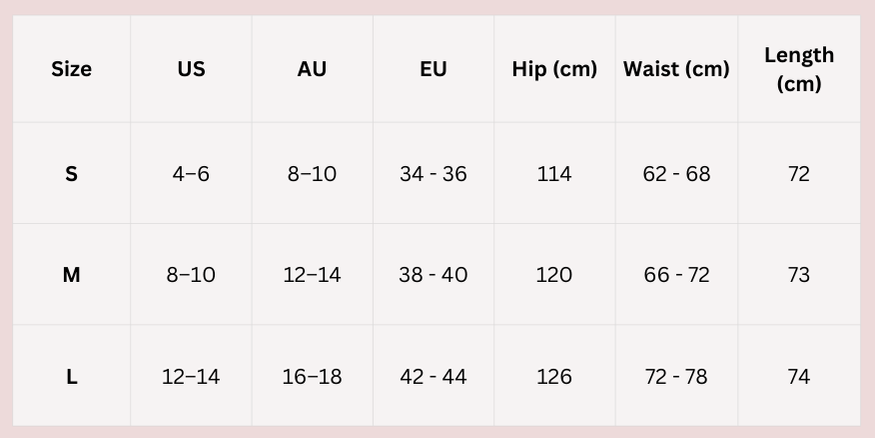Click the waist range 72 - 78
This screenshot has width=875, height=438.
pyautogui.click(x=676, y=377)
